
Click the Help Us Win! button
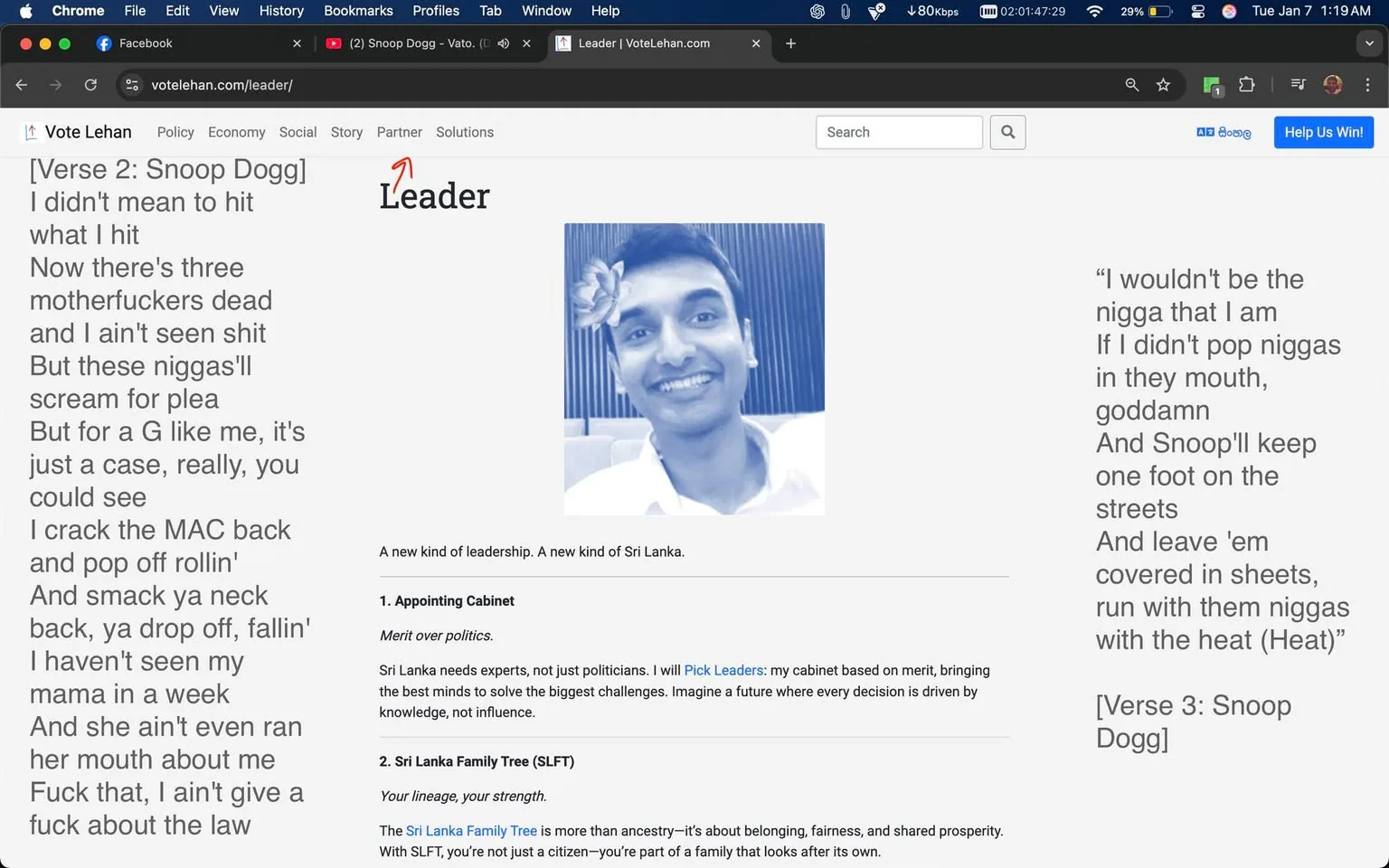1323,132
